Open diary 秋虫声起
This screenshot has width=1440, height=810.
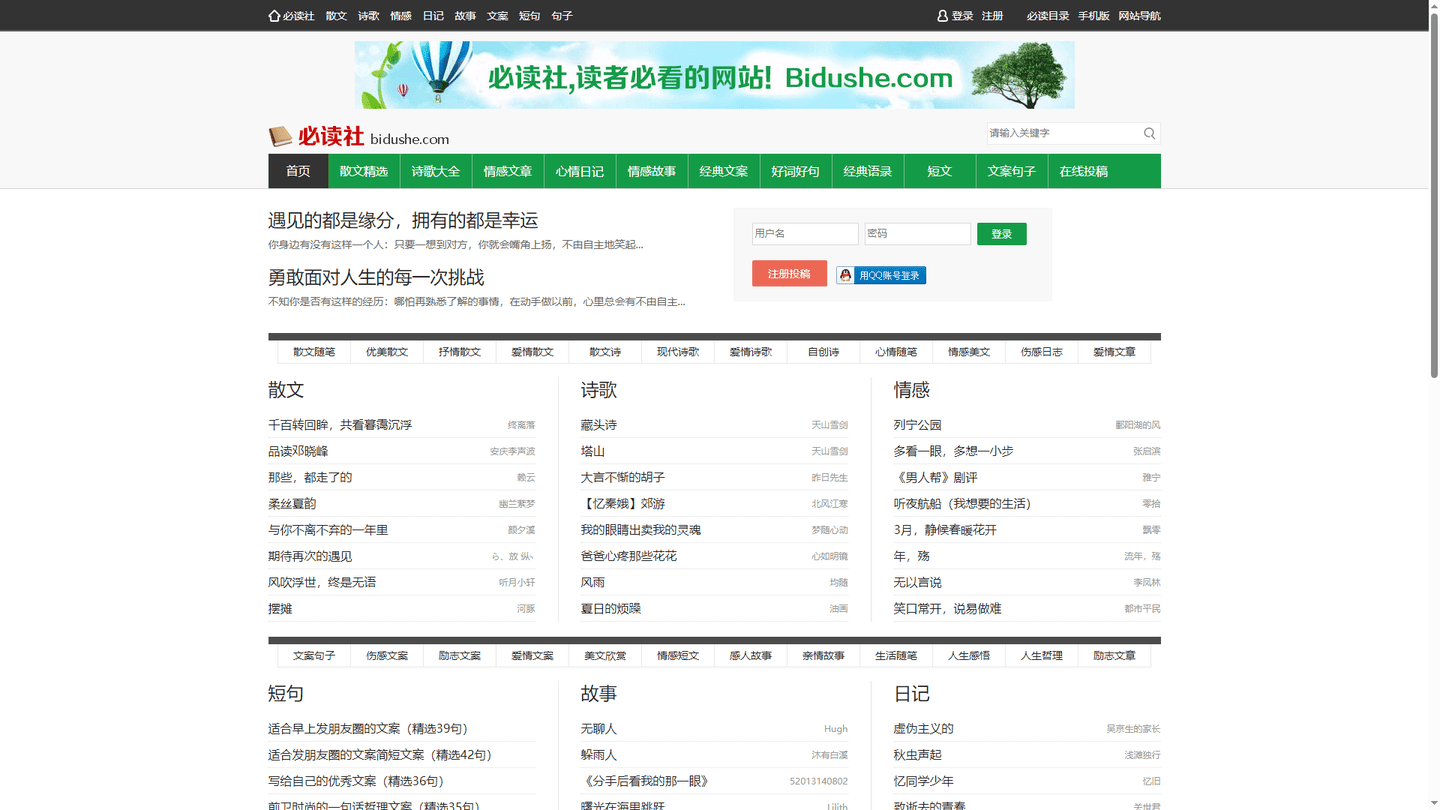pyautogui.click(x=918, y=755)
